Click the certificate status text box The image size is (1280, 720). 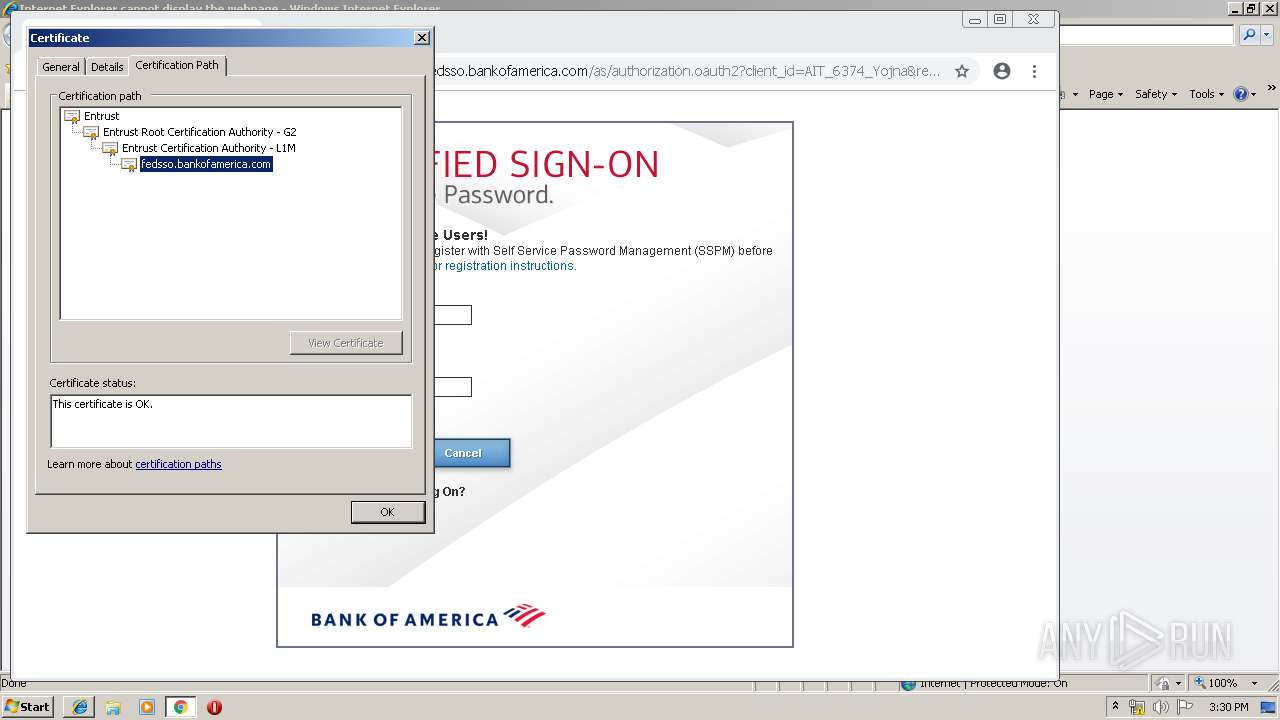coord(231,421)
